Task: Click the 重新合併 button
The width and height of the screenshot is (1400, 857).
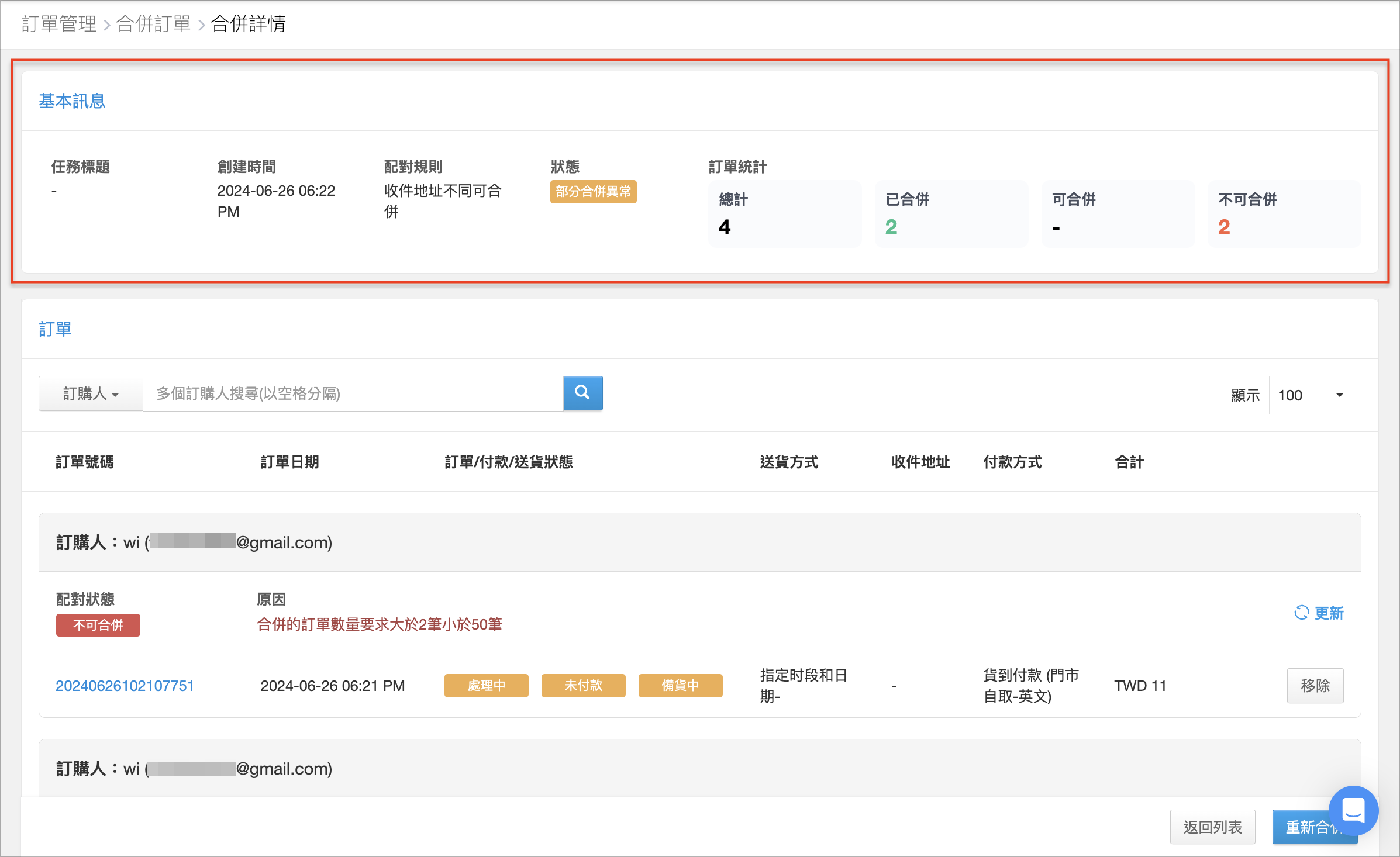Action: 1313,827
